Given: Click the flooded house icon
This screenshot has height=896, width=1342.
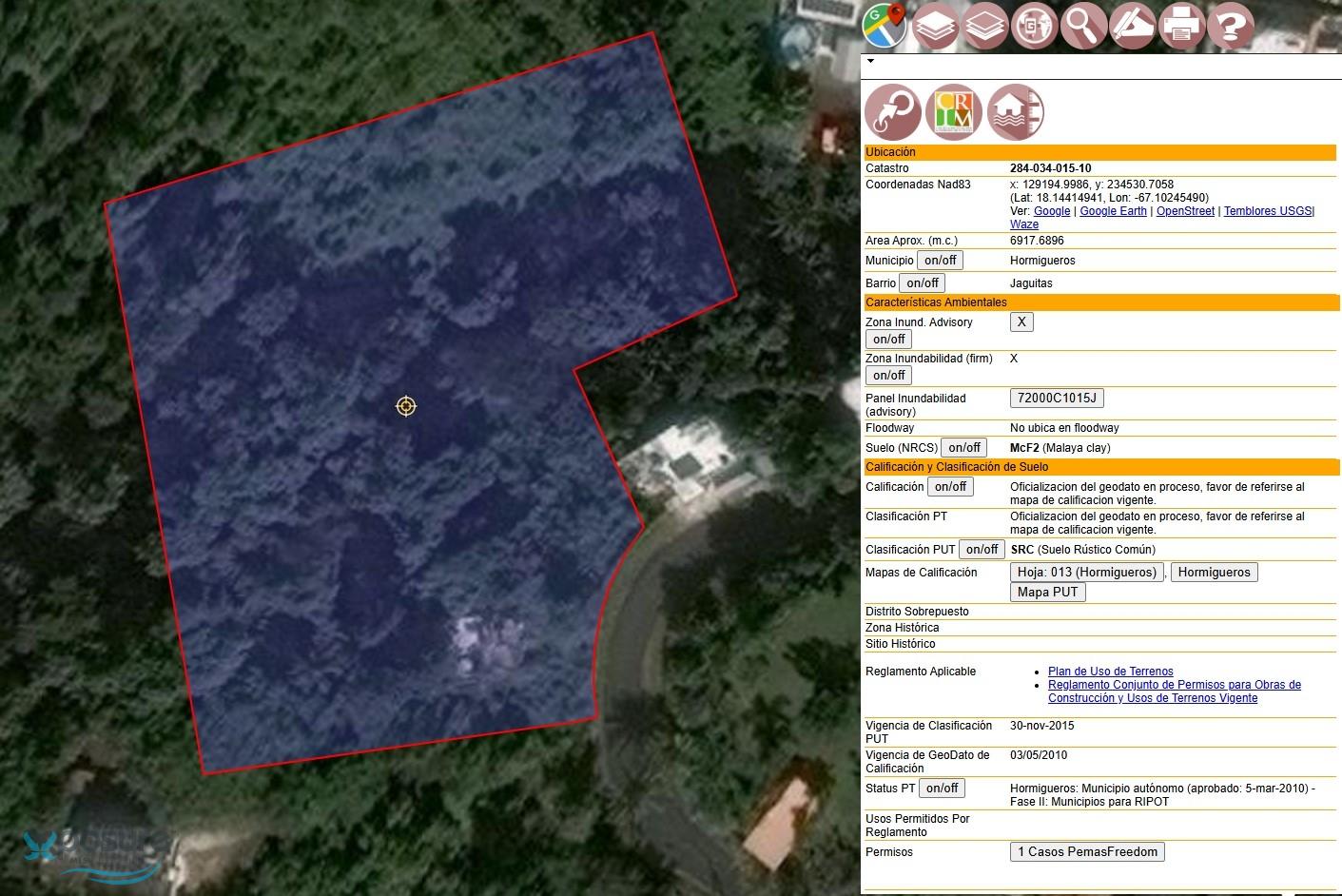Looking at the screenshot, I should 1015,112.
